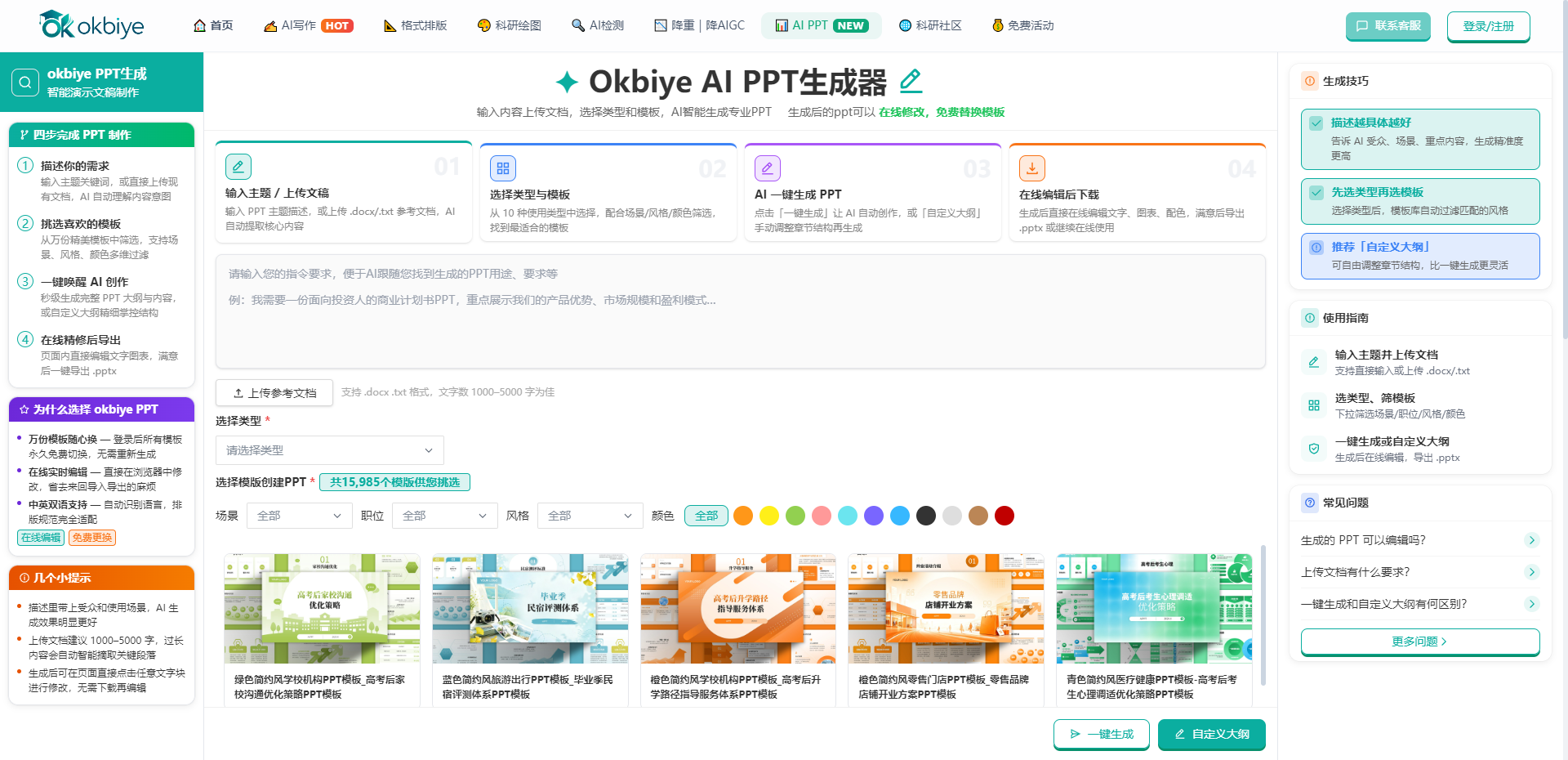The image size is (1568, 760).
Task: Pick the black color filter swatch
Action: pyautogui.click(x=926, y=516)
